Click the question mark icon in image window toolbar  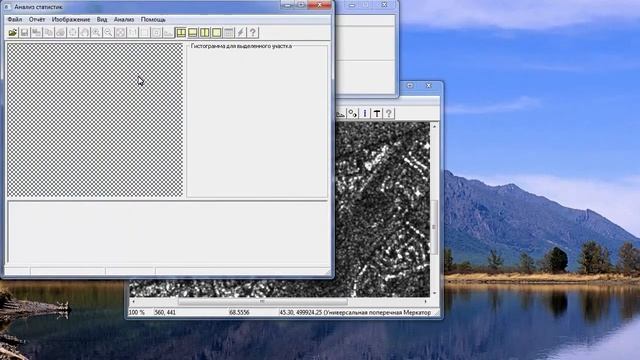click(389, 113)
